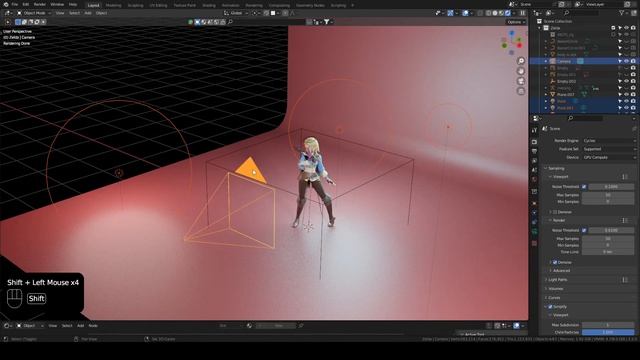Image resolution: width=640 pixels, height=360 pixels.
Task: Click the 3D viewport editor type icon
Action: point(7,13)
